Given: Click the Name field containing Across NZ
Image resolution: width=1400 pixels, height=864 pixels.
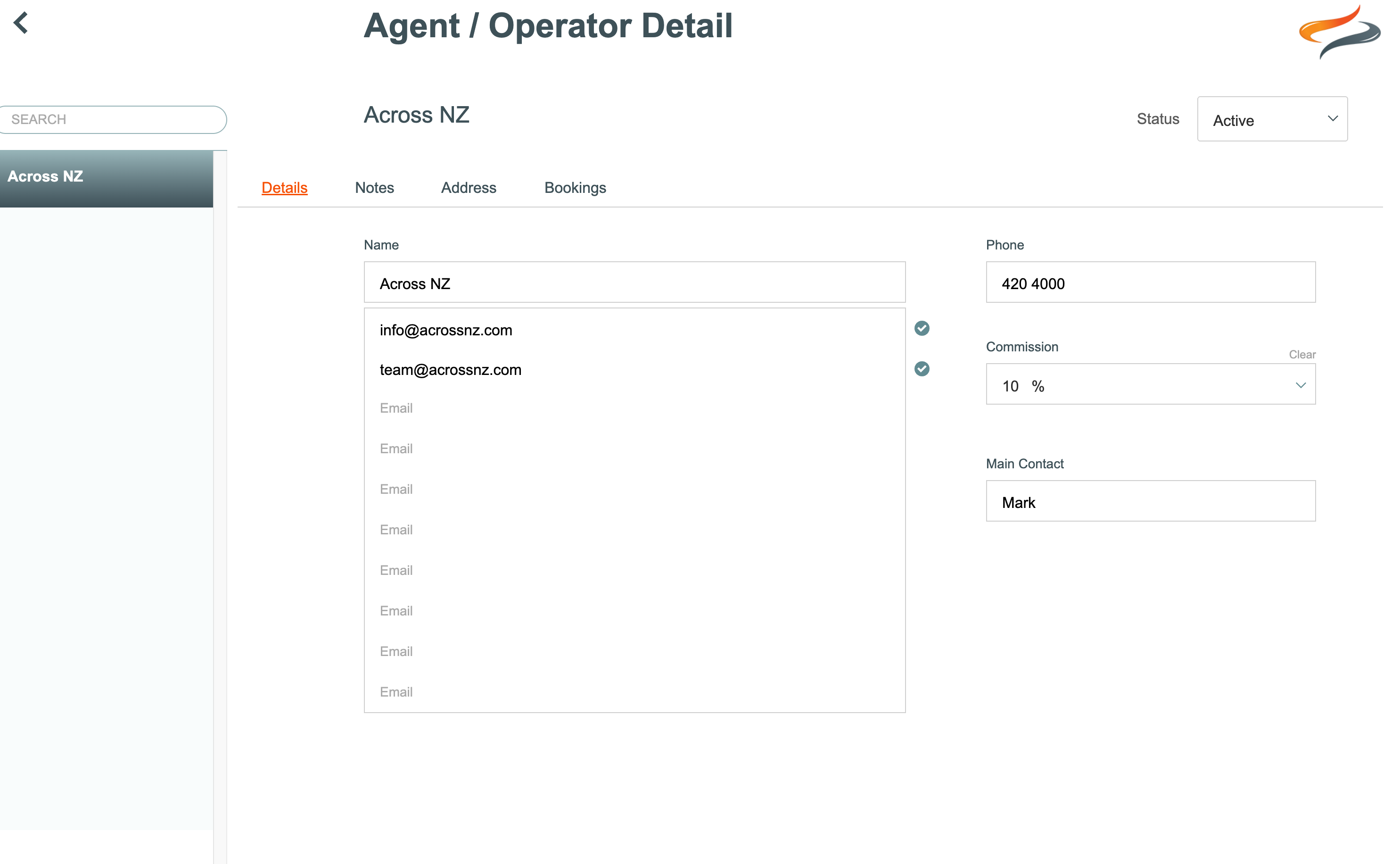Looking at the screenshot, I should click(x=634, y=282).
